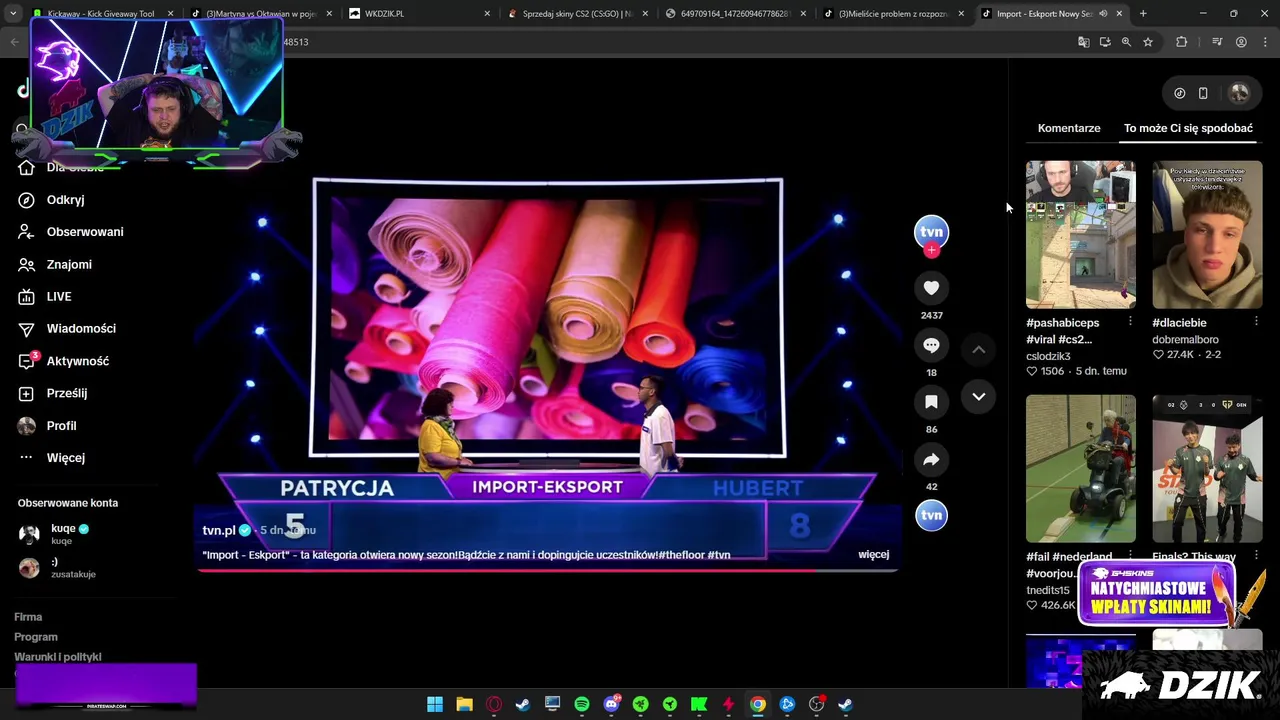Open Aktywność notifications
This screenshot has height=720, width=1280.
[x=63, y=361]
